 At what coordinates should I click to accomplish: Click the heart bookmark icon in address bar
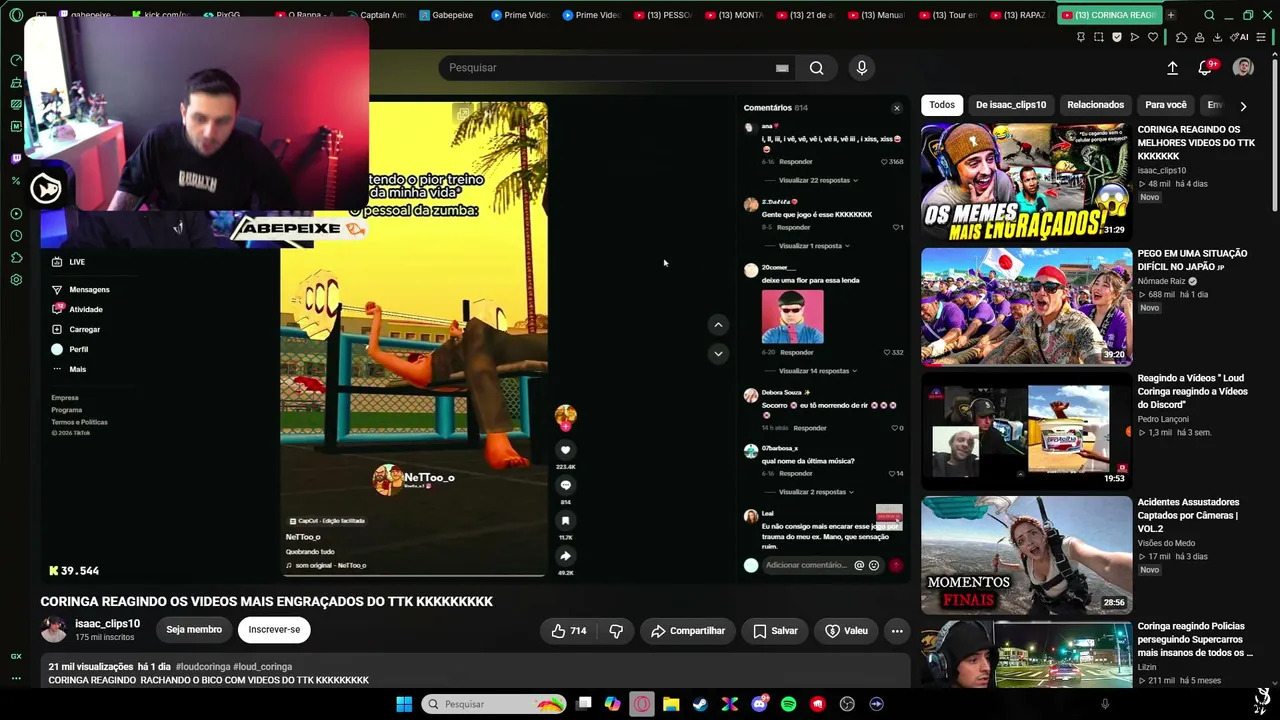click(1152, 37)
